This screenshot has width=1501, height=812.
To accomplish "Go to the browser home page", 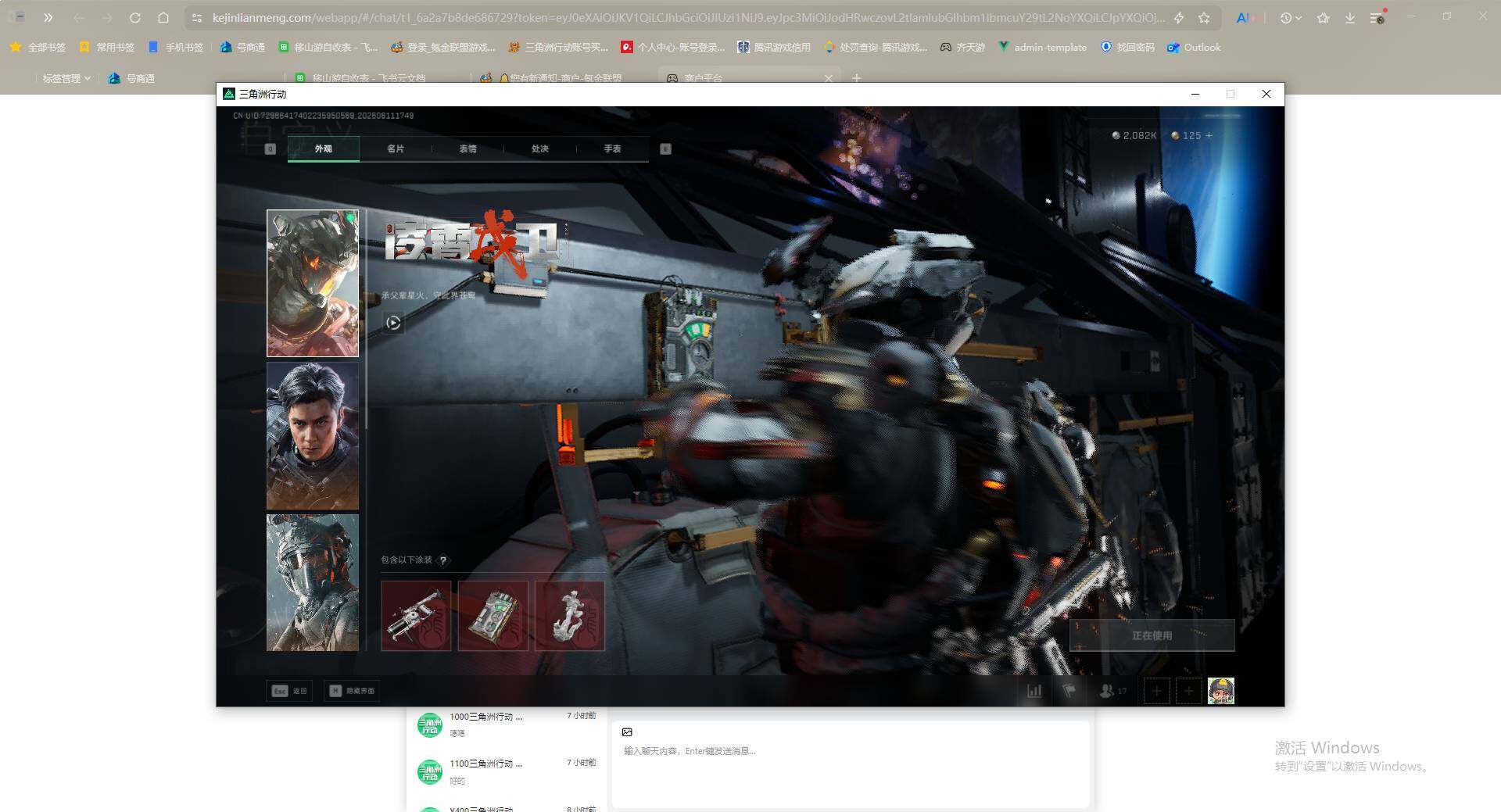I will [x=163, y=17].
